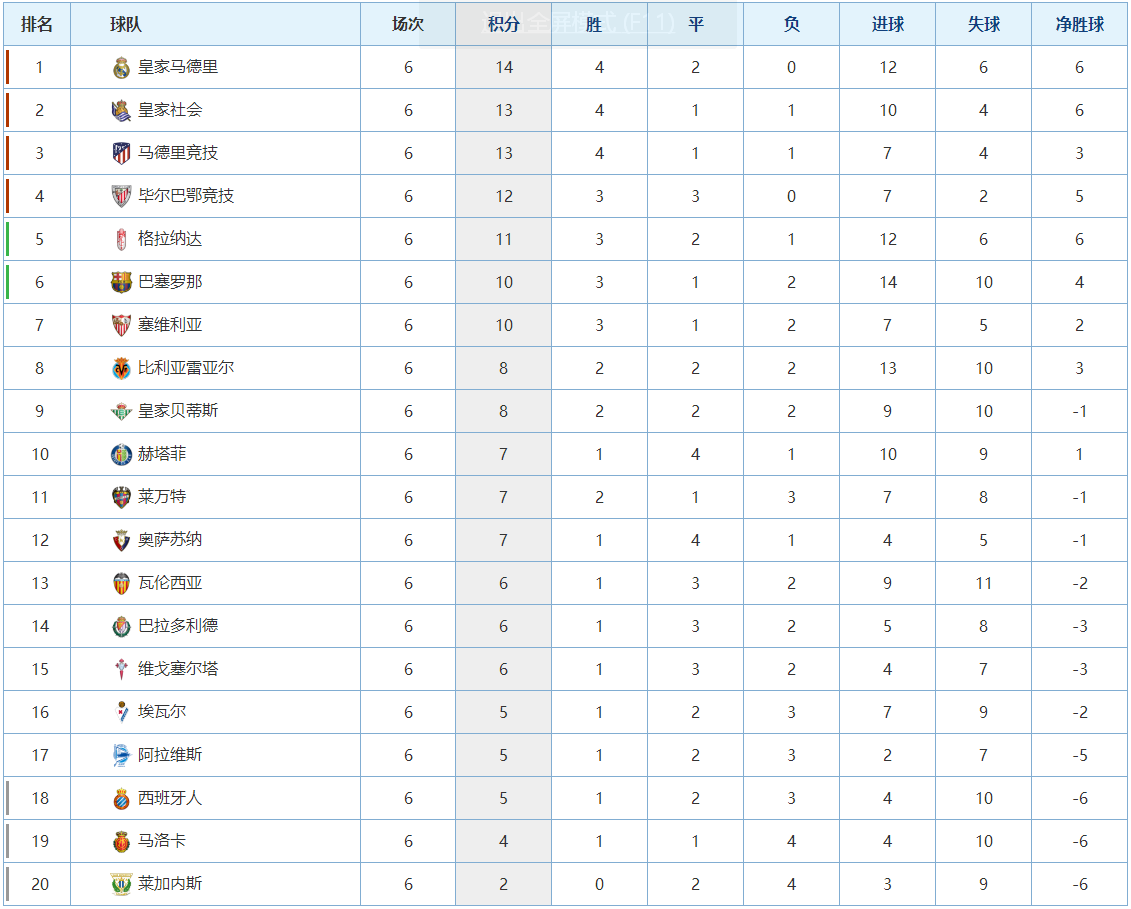Screen dimensions: 1131x909
Task: Click the 排名 ranking column header
Action: click(x=37, y=24)
